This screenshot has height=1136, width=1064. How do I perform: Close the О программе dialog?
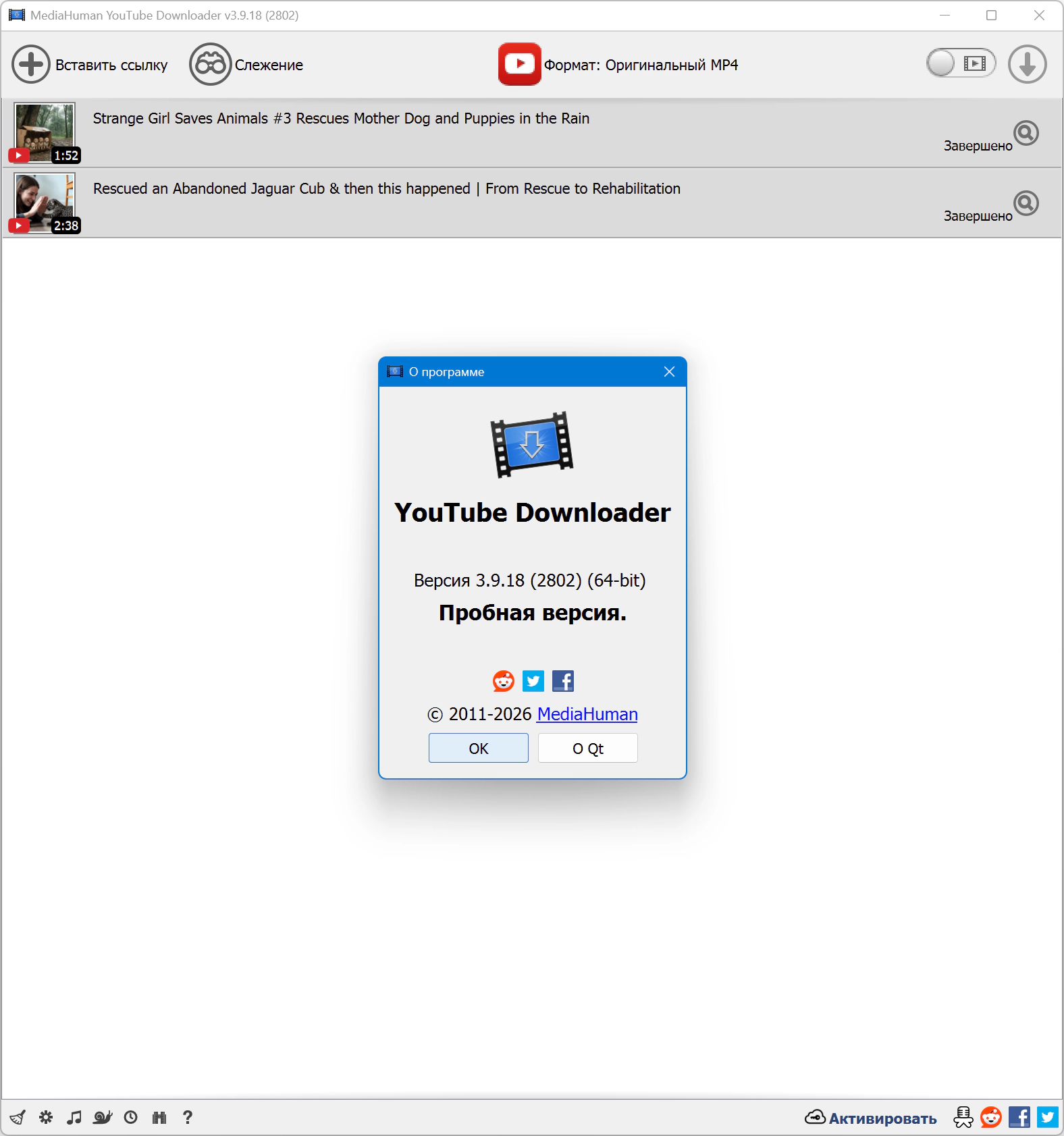(x=669, y=372)
